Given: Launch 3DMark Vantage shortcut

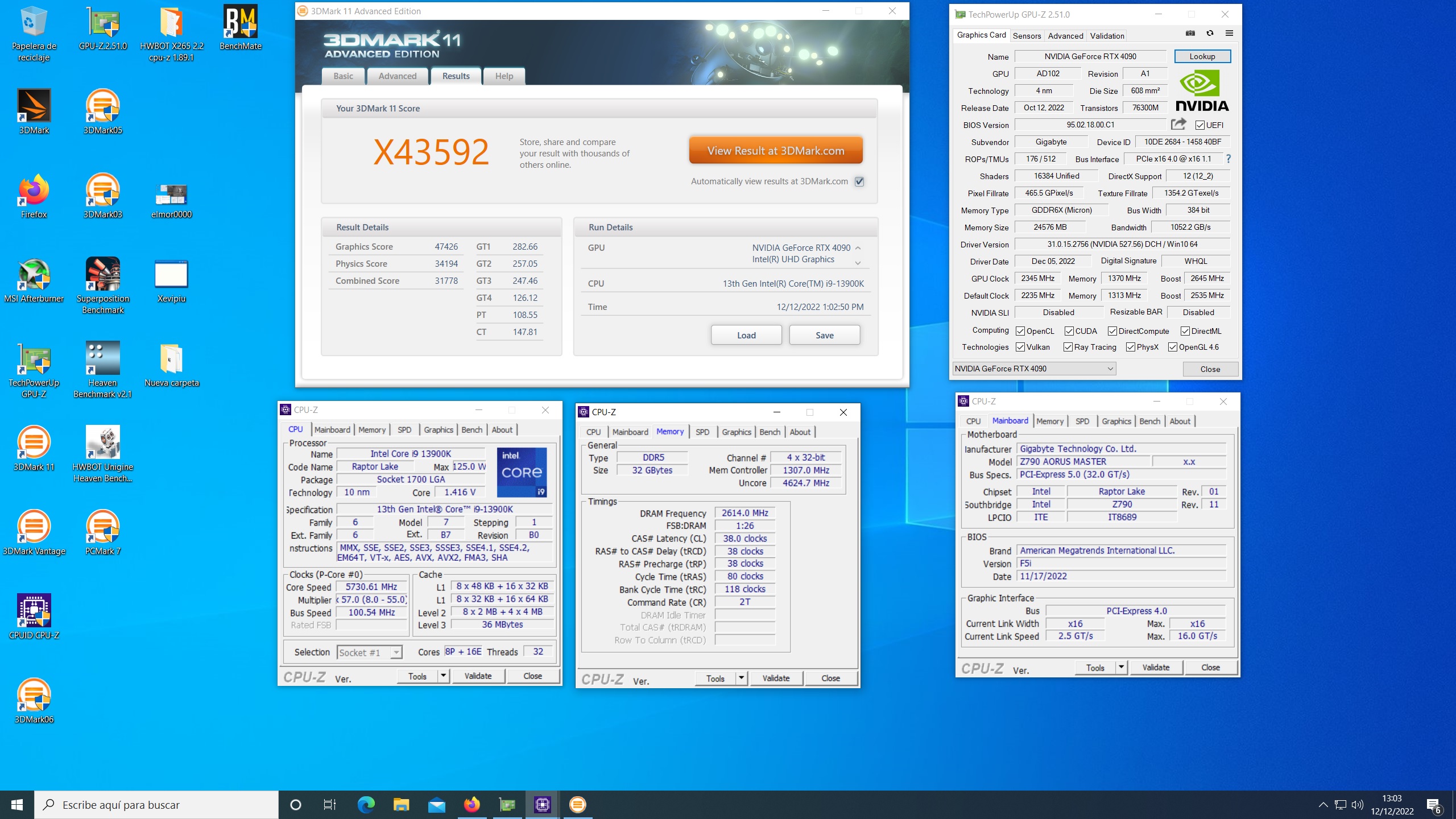Looking at the screenshot, I should [34, 532].
